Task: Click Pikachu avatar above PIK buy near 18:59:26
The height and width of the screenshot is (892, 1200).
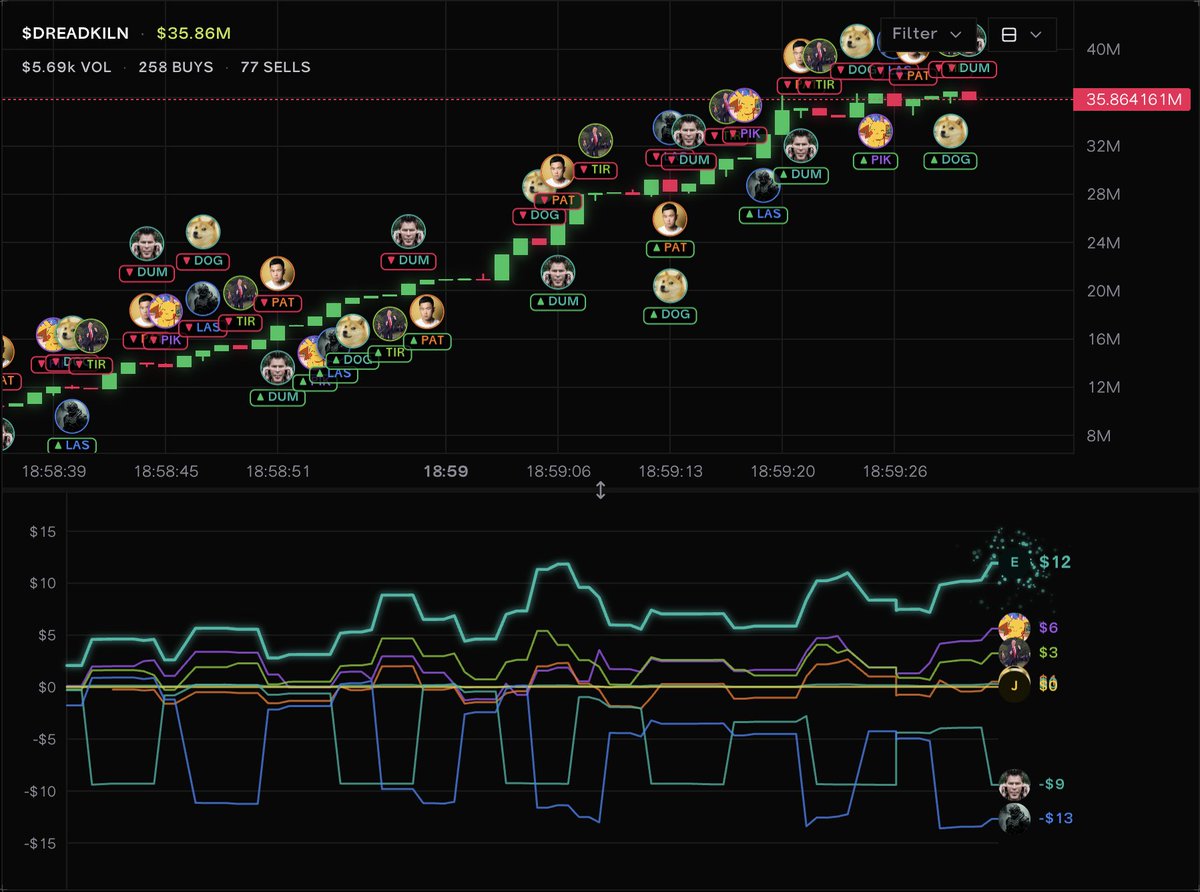Action: (x=876, y=132)
